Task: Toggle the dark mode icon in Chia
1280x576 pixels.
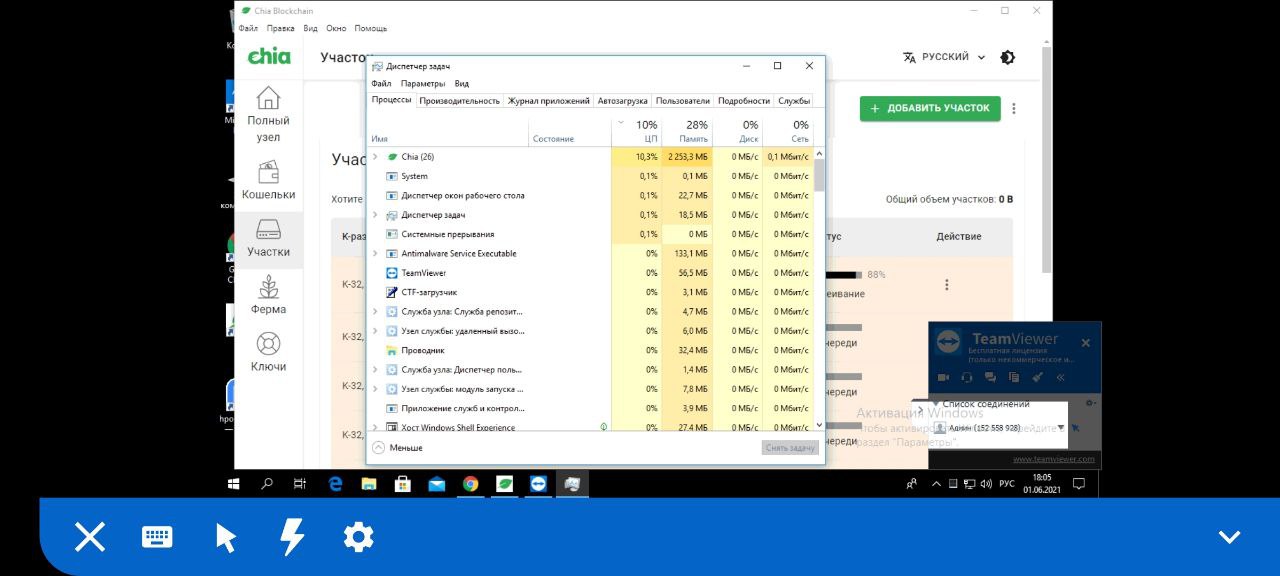Action: (1008, 57)
